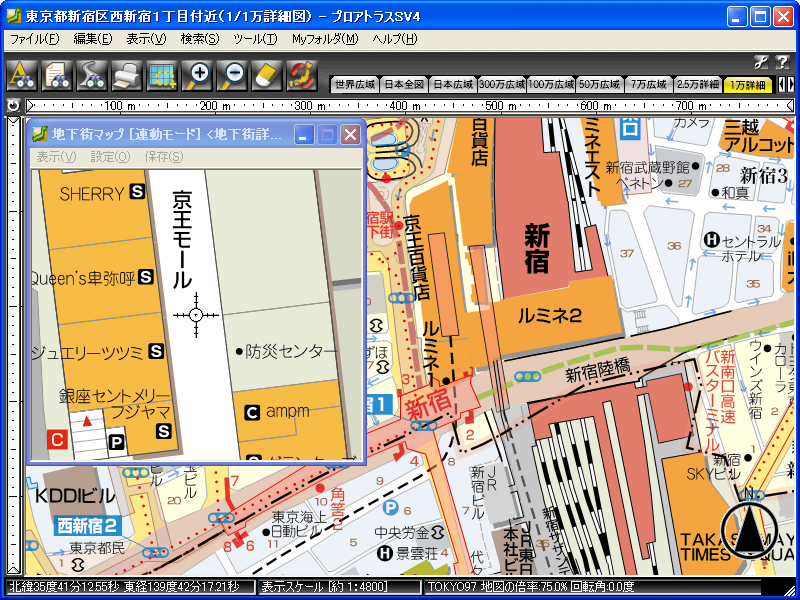This screenshot has width=800, height=600.
Task: Select the map area selection grid tool
Action: [162, 76]
